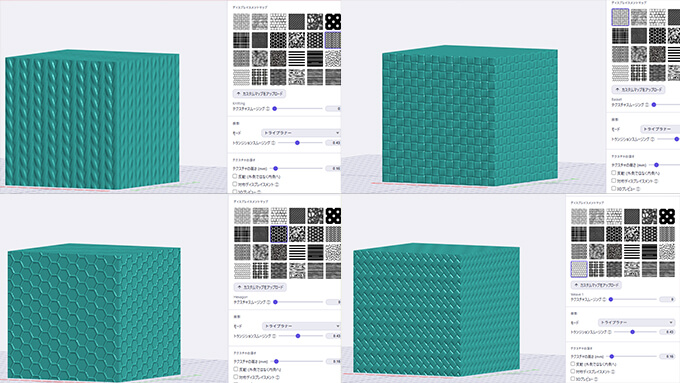The height and width of the screenshot is (383, 680).
Task: Tick the 反転 checkbox beside the knitted cube
Action: coord(235,177)
